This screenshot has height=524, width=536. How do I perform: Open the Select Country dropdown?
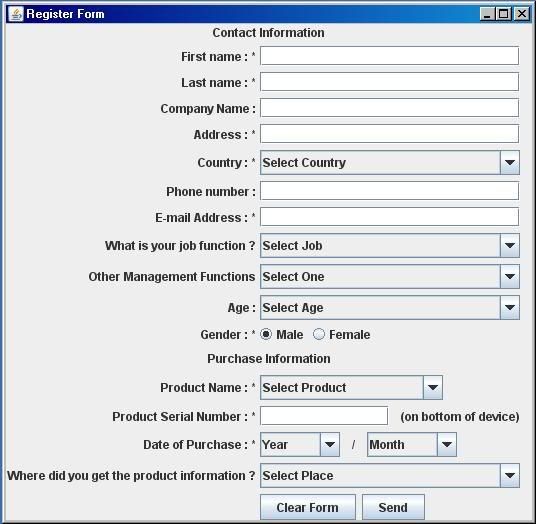point(390,162)
